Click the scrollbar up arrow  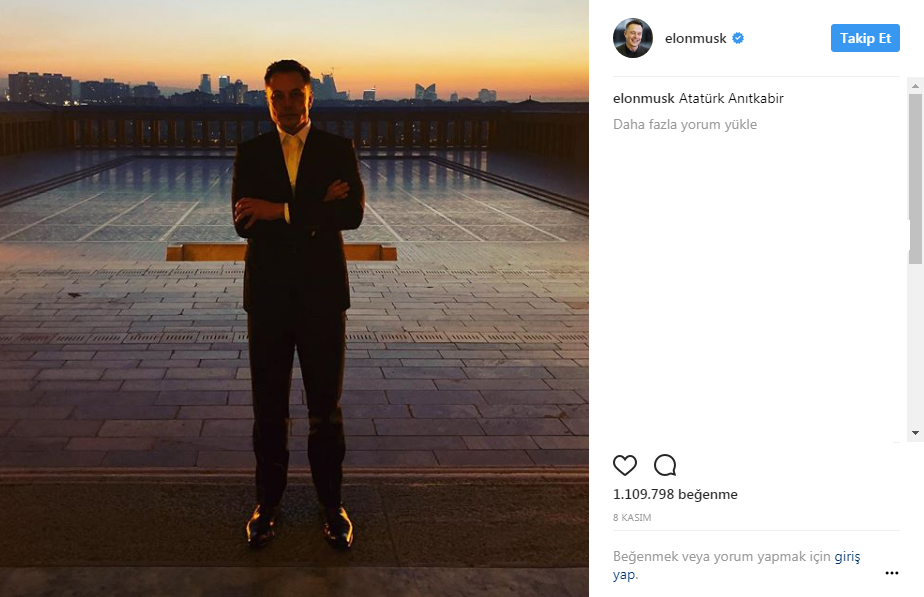pos(915,87)
